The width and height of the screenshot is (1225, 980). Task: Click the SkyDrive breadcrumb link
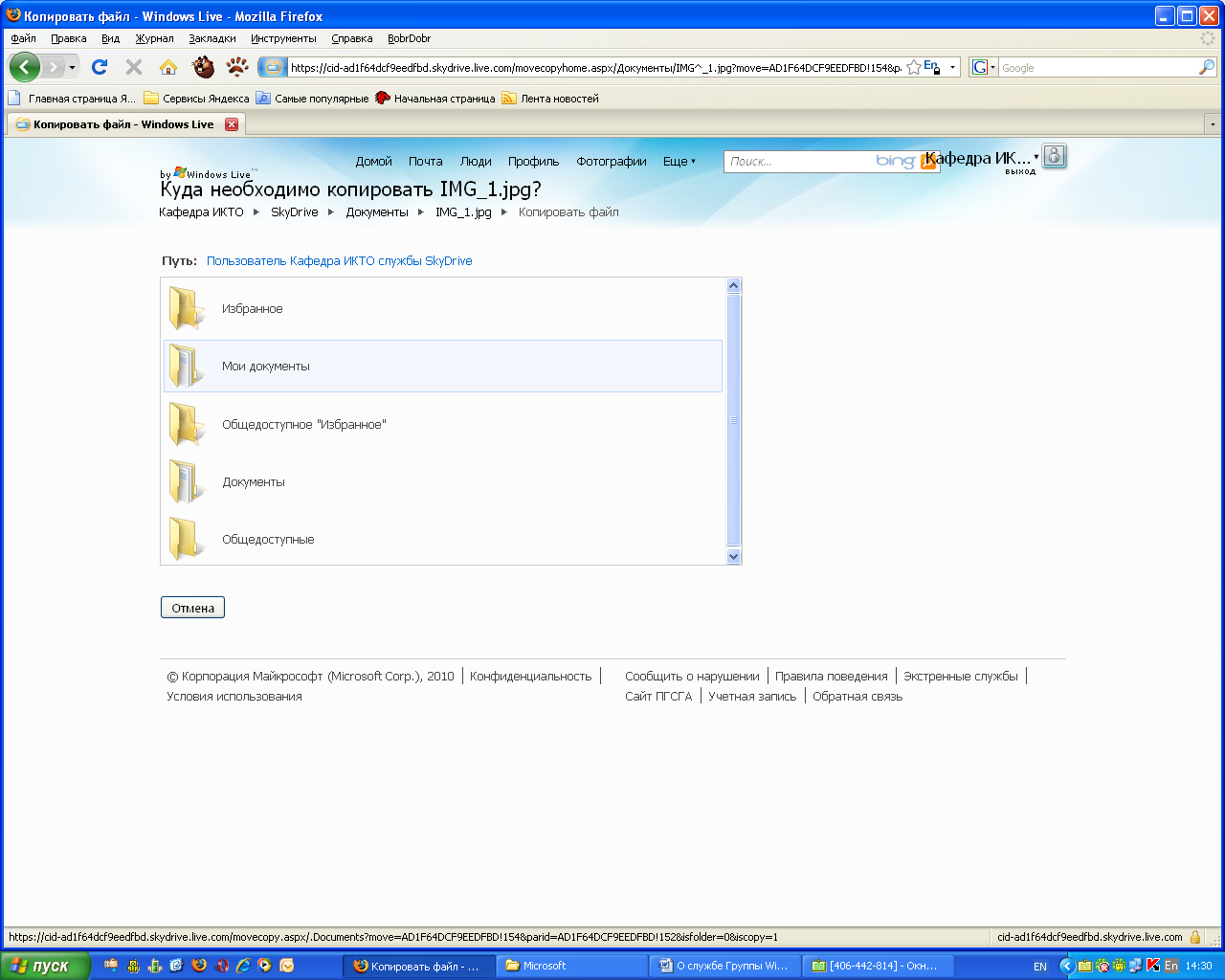pyautogui.click(x=295, y=212)
